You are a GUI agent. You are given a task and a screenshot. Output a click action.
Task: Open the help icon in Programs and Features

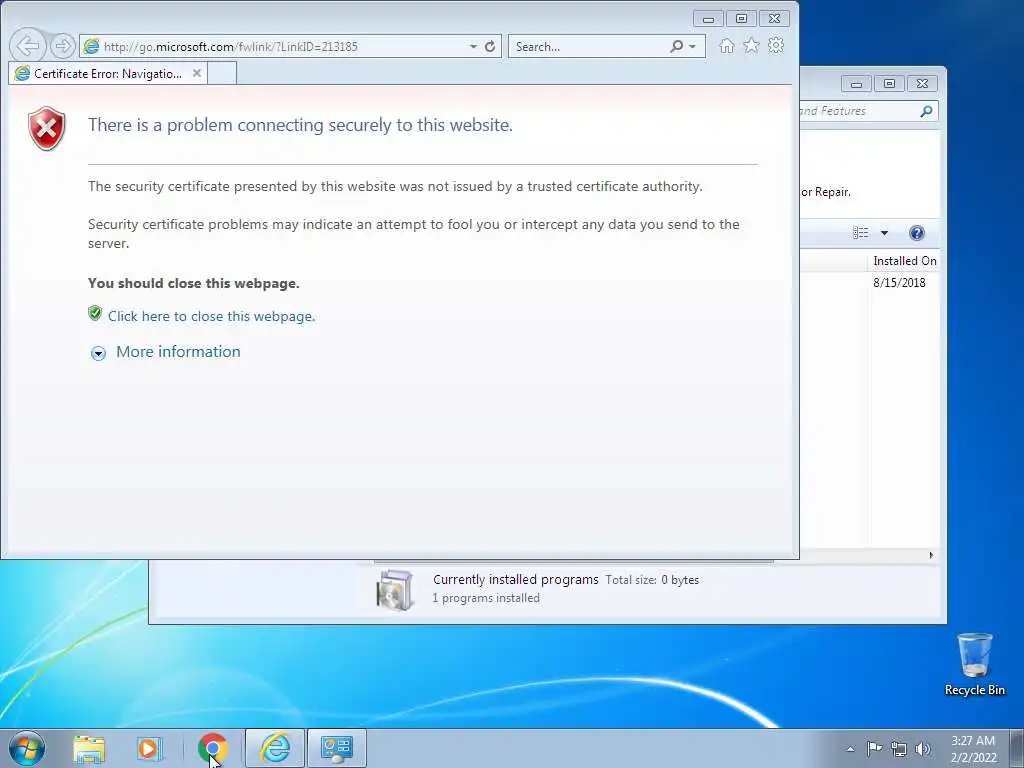(917, 233)
